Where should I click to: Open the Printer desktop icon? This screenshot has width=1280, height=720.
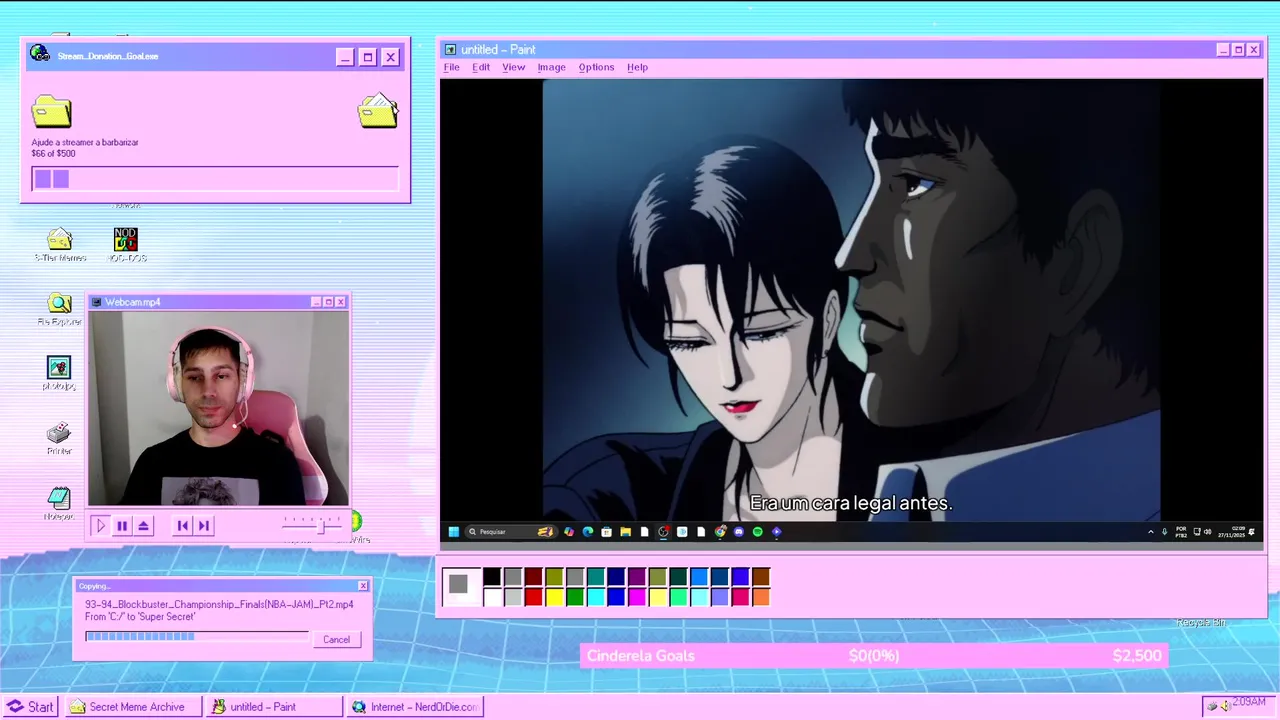tap(59, 438)
